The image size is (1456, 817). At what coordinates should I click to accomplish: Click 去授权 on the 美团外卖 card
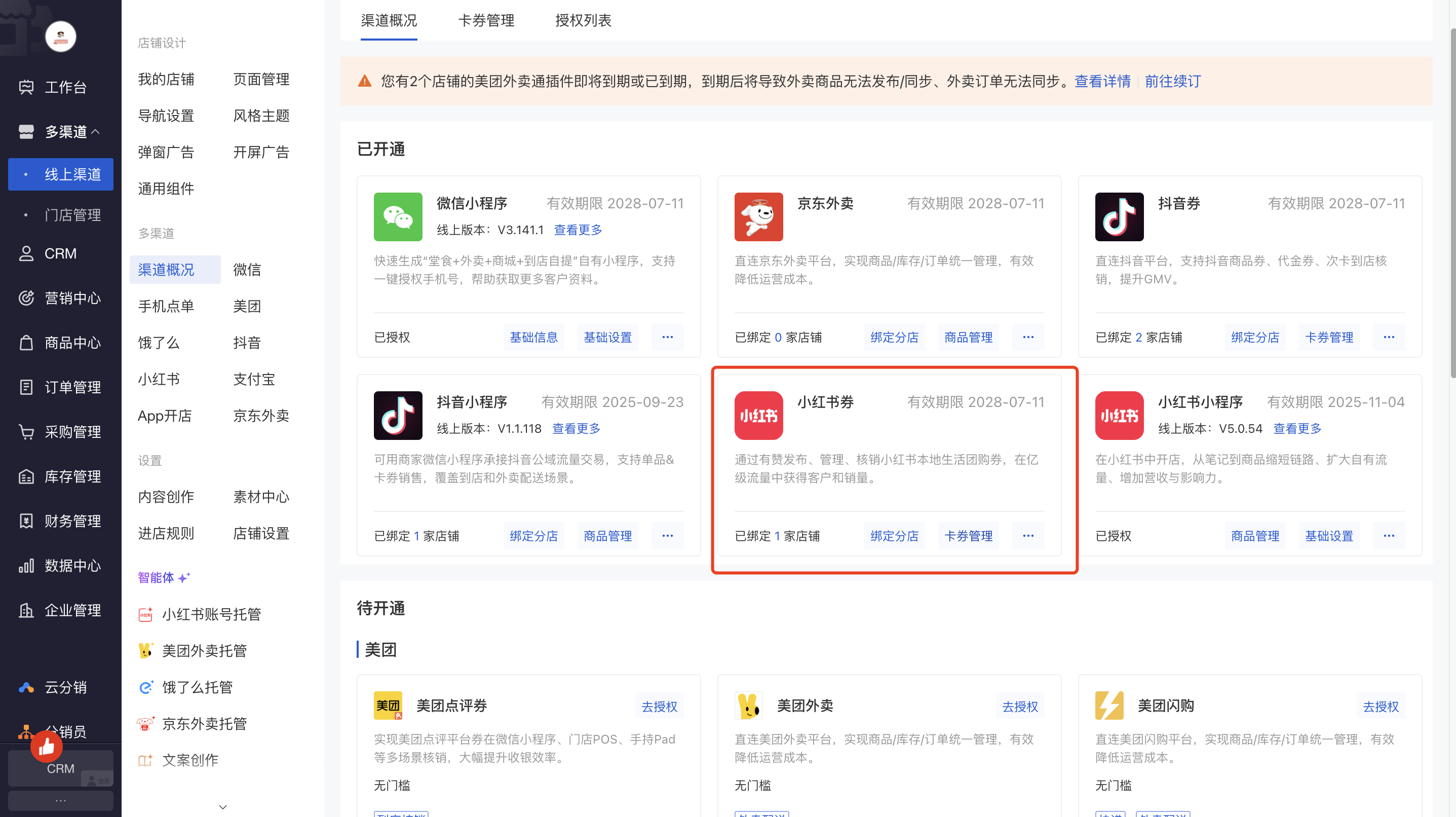1019,706
